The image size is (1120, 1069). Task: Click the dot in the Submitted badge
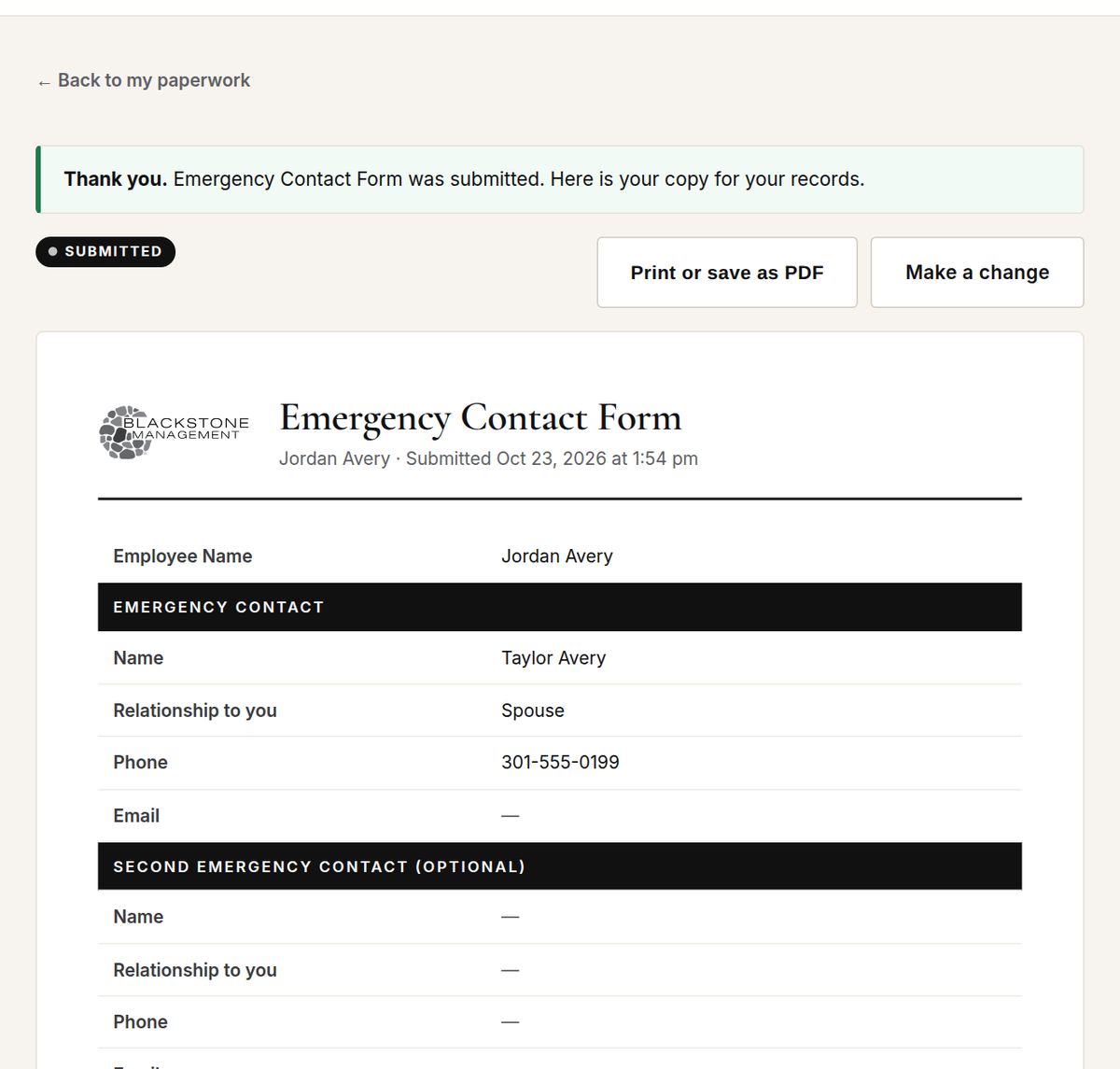[x=53, y=252]
